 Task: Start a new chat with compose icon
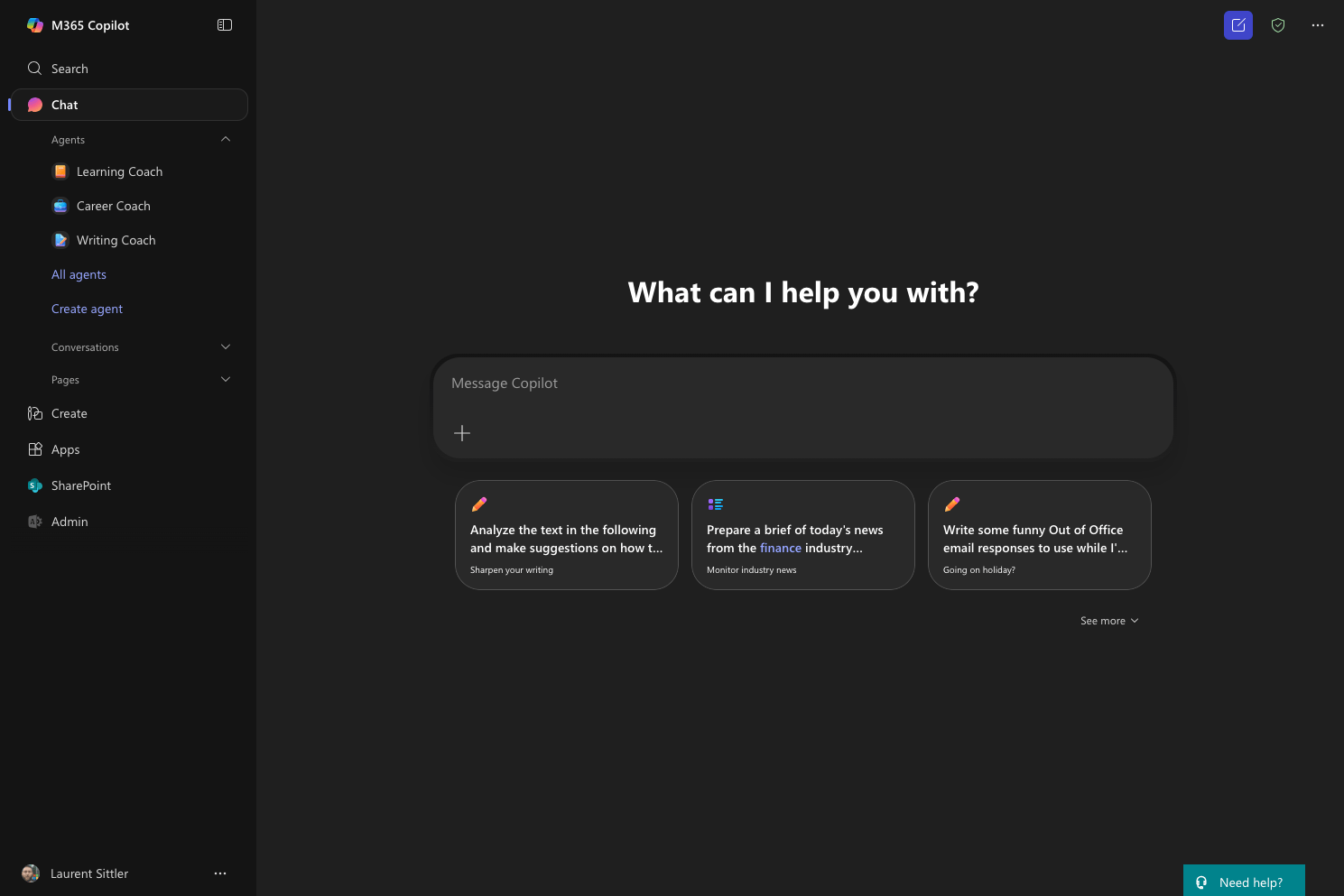tap(1238, 25)
